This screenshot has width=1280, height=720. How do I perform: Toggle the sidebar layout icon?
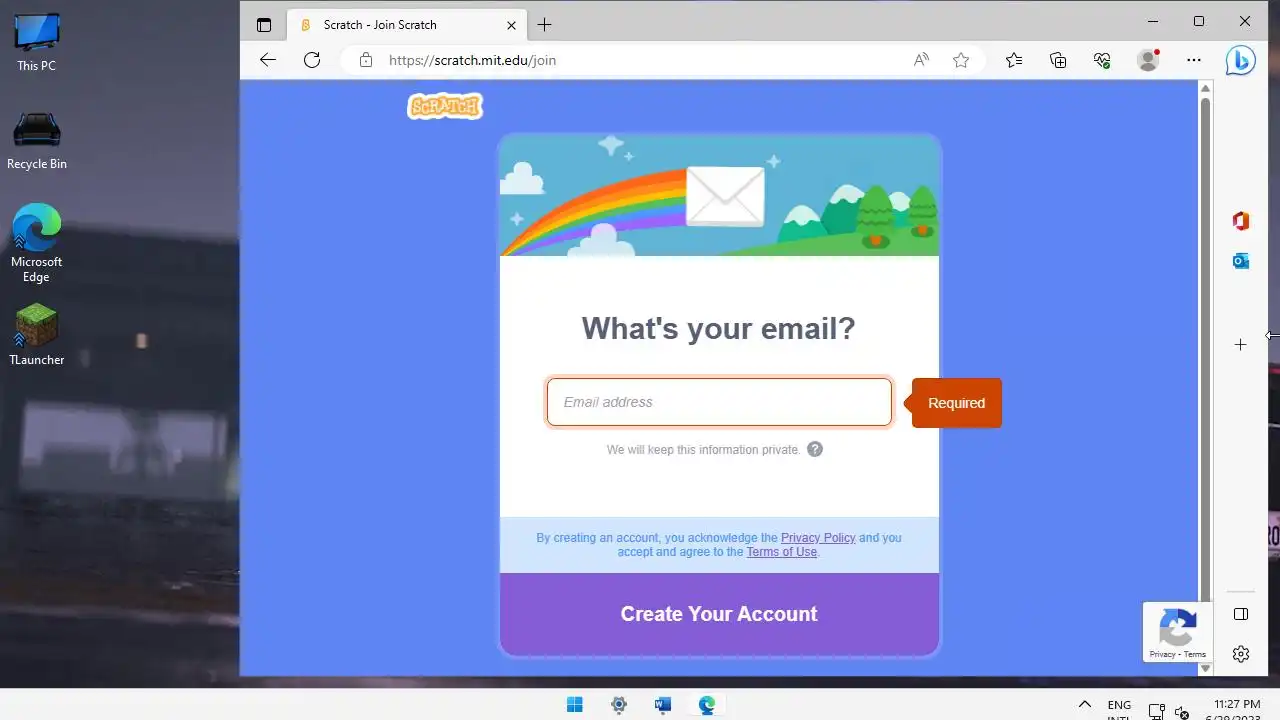click(1241, 614)
